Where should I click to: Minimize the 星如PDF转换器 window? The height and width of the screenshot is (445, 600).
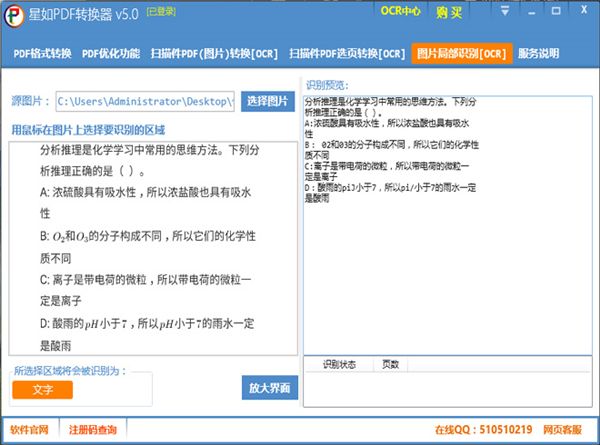[x=531, y=11]
